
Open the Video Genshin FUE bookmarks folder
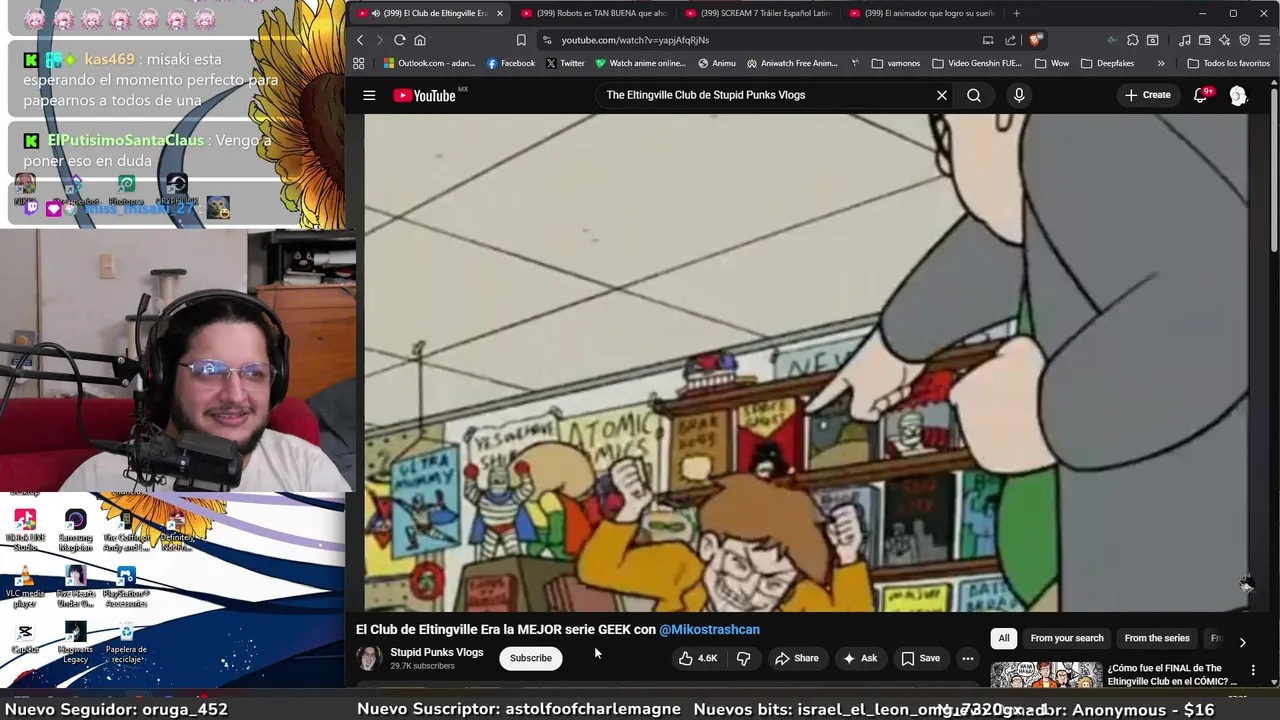(976, 63)
